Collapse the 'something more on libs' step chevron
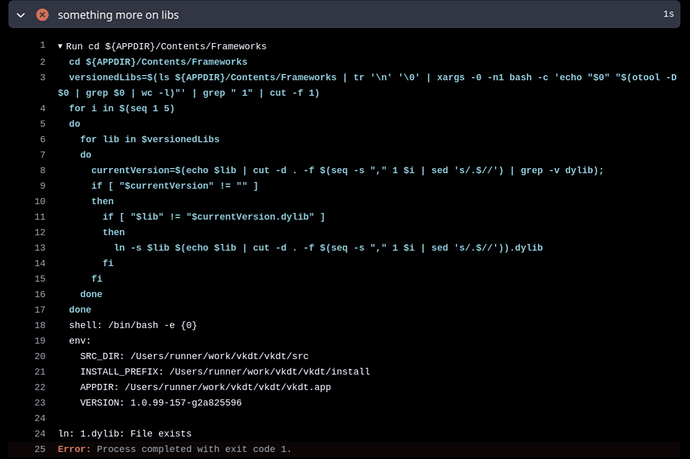The image size is (690, 459). click(21, 15)
